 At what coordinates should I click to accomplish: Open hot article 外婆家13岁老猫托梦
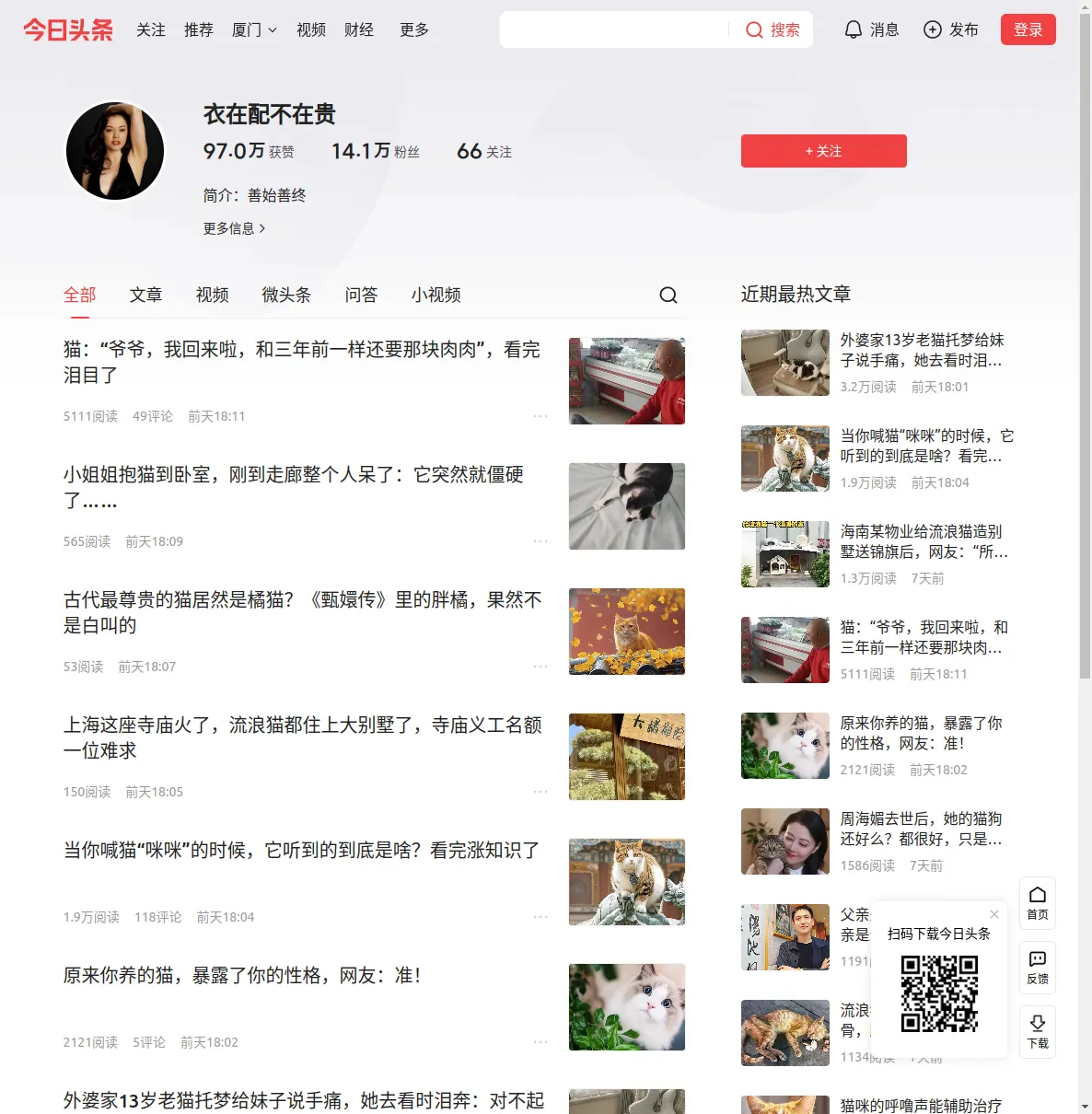pyautogui.click(x=923, y=350)
